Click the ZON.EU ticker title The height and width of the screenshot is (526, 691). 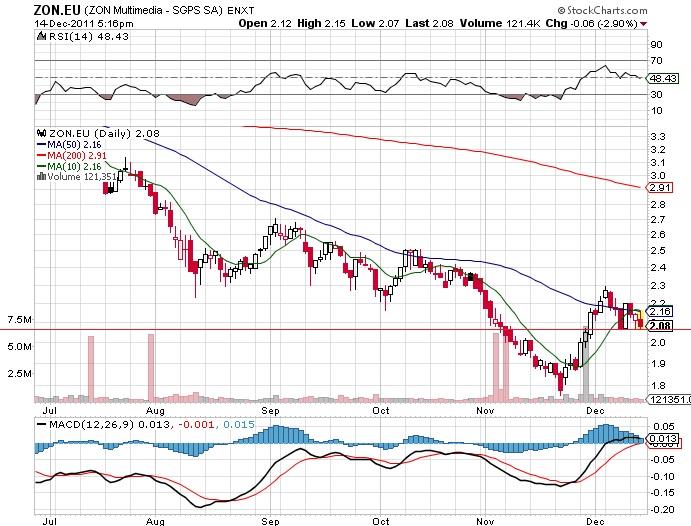[x=57, y=10]
